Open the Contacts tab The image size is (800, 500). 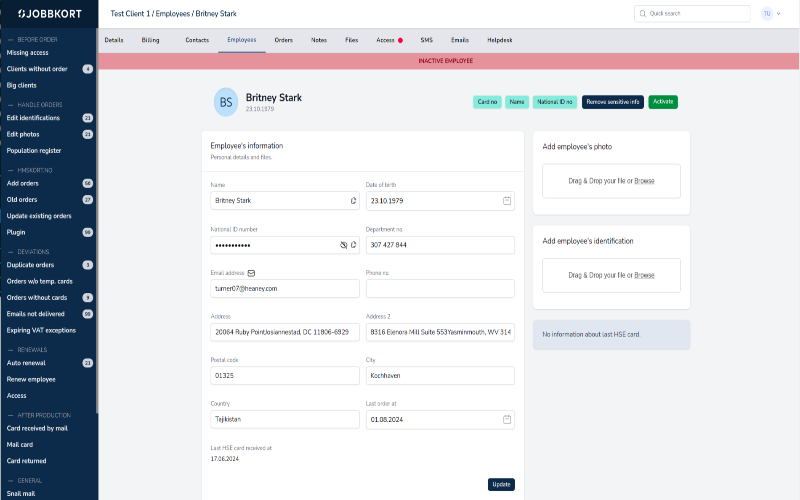click(197, 40)
